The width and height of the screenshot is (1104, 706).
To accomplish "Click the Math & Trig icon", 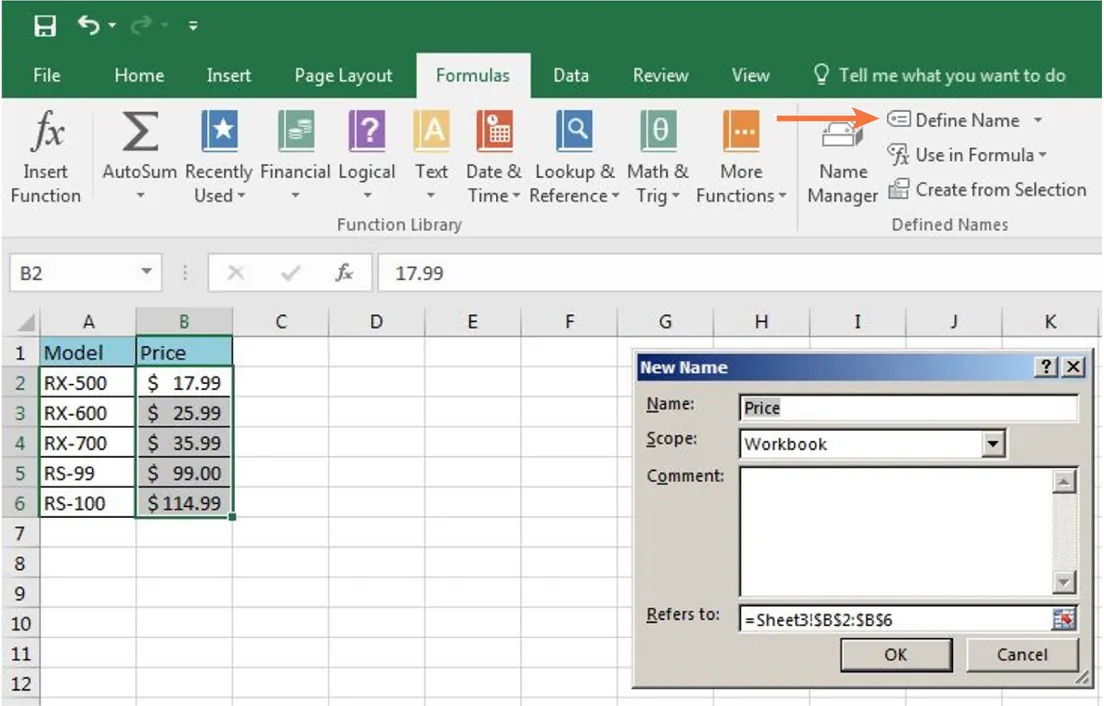I will coord(657,131).
